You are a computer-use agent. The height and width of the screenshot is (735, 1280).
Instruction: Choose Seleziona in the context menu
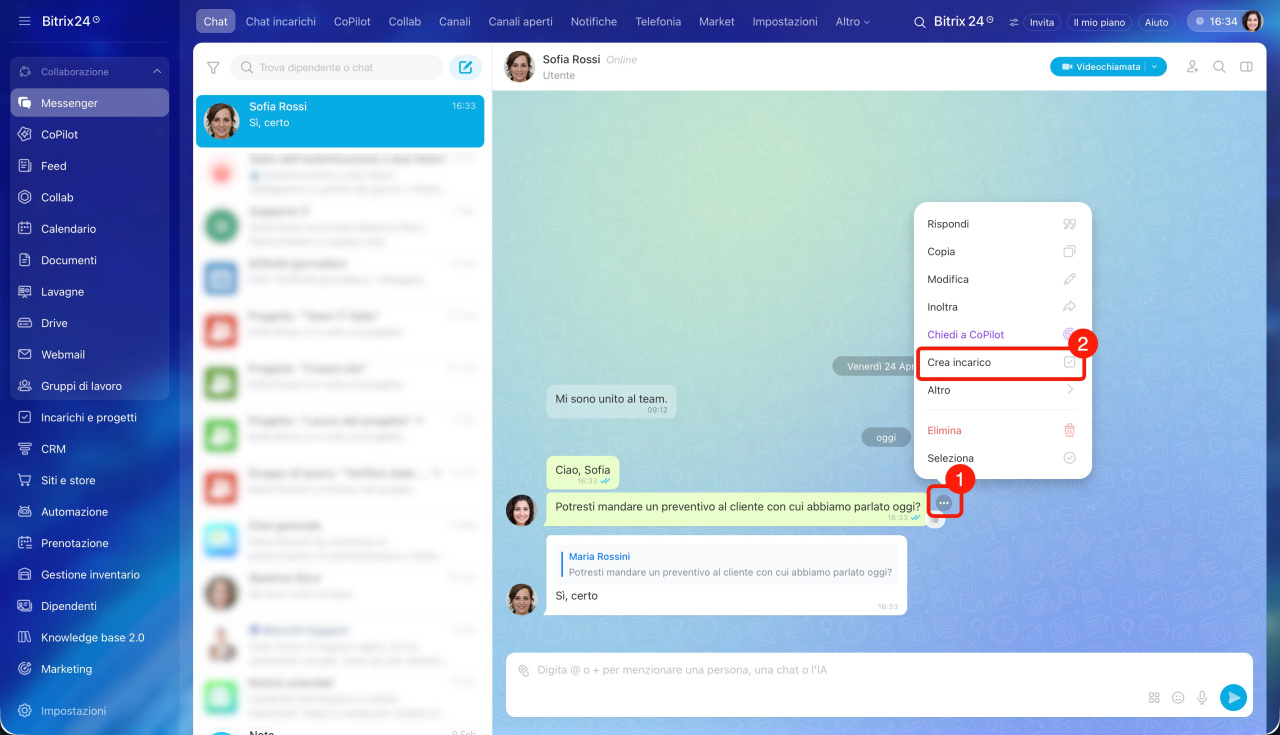pyautogui.click(x=1003, y=458)
